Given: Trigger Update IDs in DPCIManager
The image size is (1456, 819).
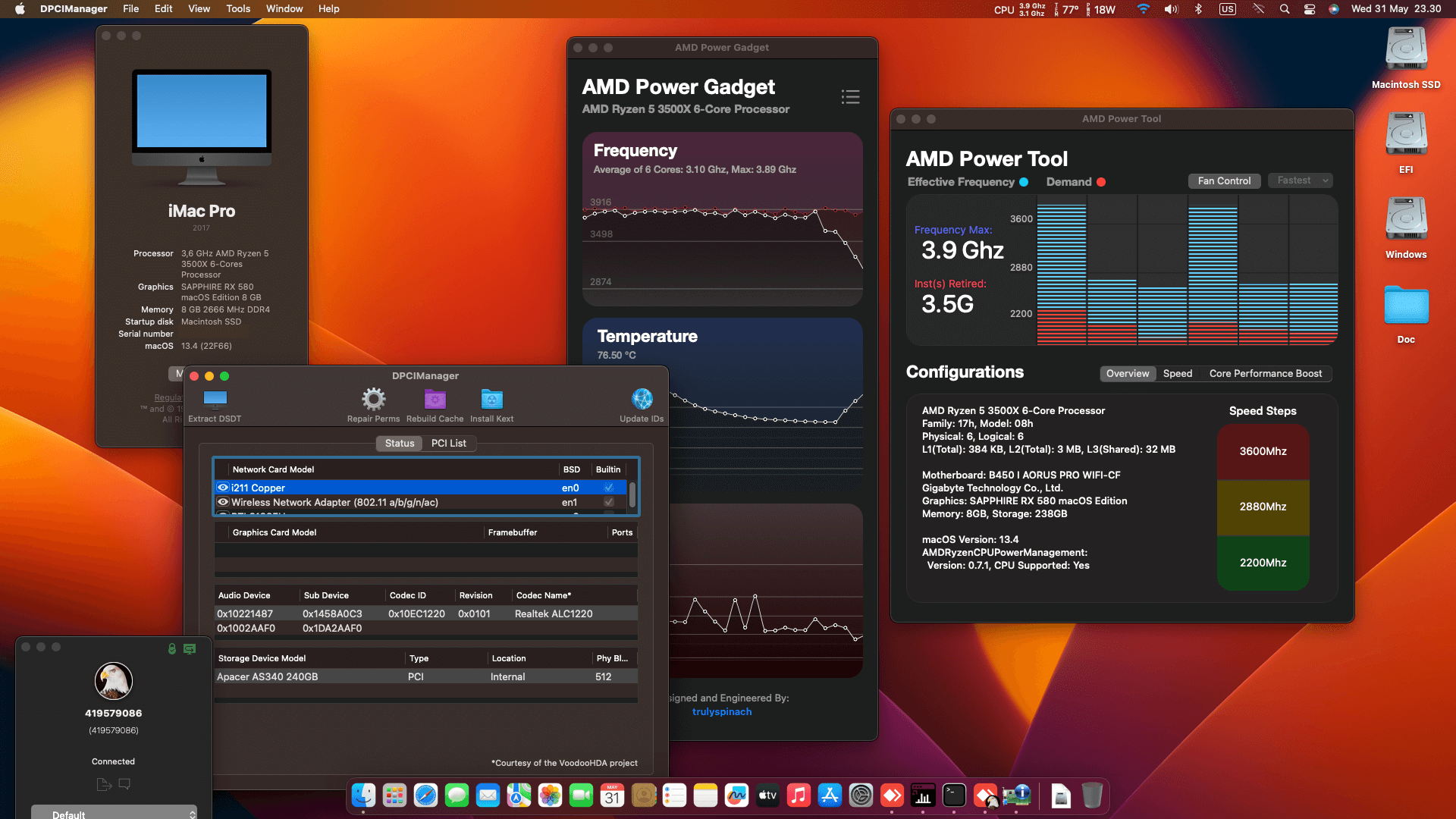Looking at the screenshot, I should click(642, 400).
